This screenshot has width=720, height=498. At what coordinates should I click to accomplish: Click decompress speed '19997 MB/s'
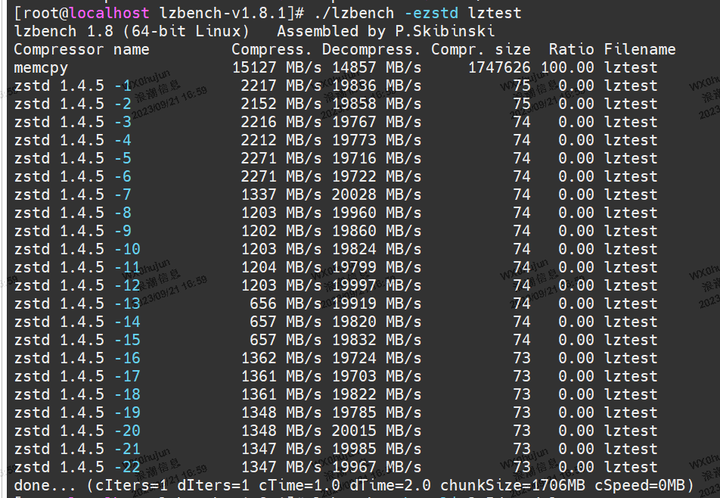pos(377,286)
